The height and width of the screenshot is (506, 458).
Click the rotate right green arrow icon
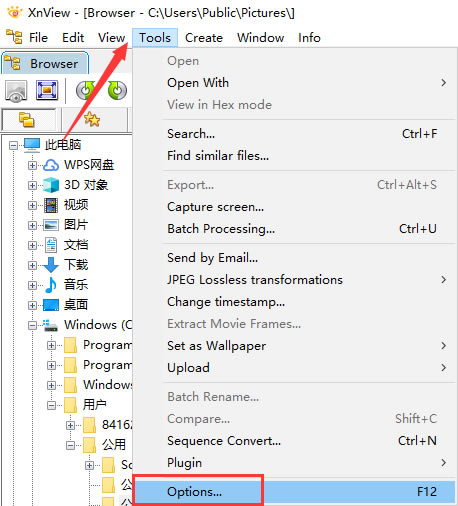[117, 90]
